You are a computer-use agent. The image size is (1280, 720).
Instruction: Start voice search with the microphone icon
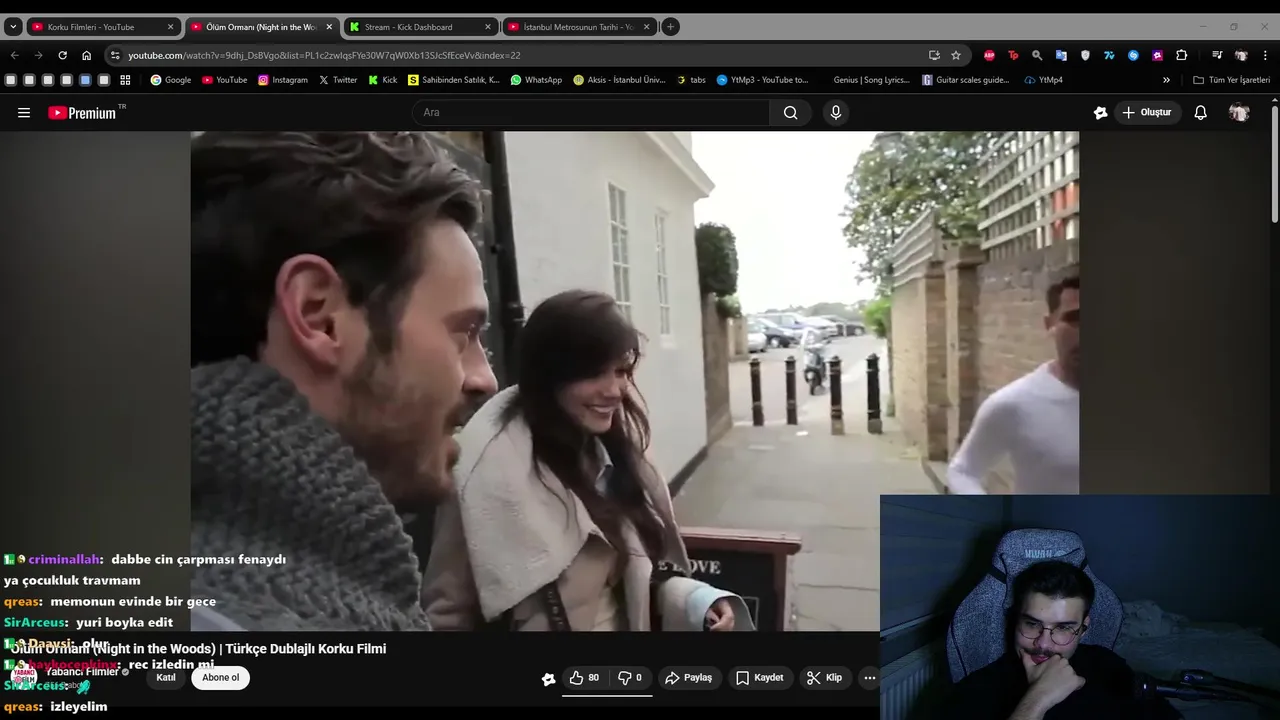click(836, 113)
